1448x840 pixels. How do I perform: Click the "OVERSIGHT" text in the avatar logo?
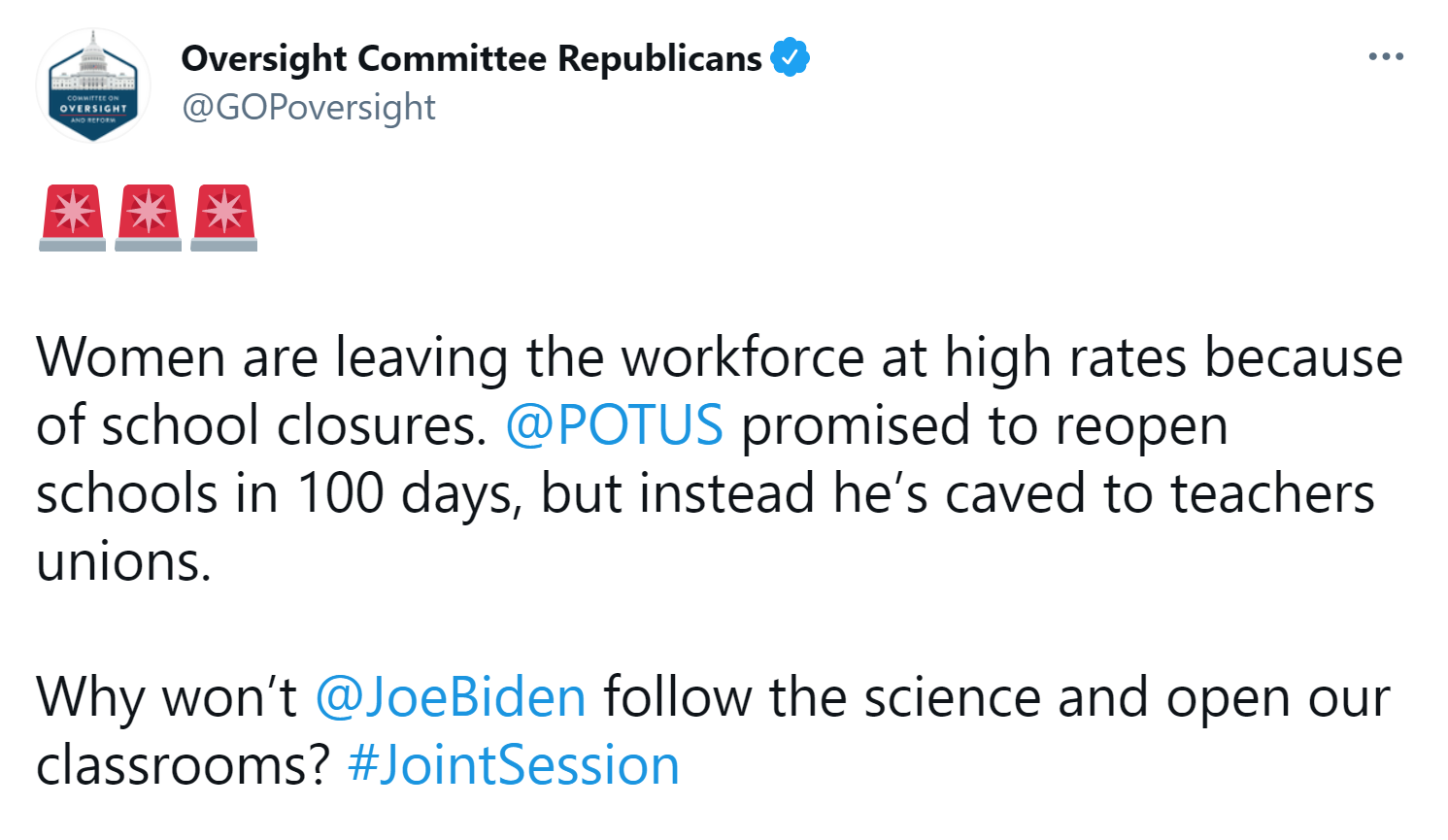coord(93,109)
